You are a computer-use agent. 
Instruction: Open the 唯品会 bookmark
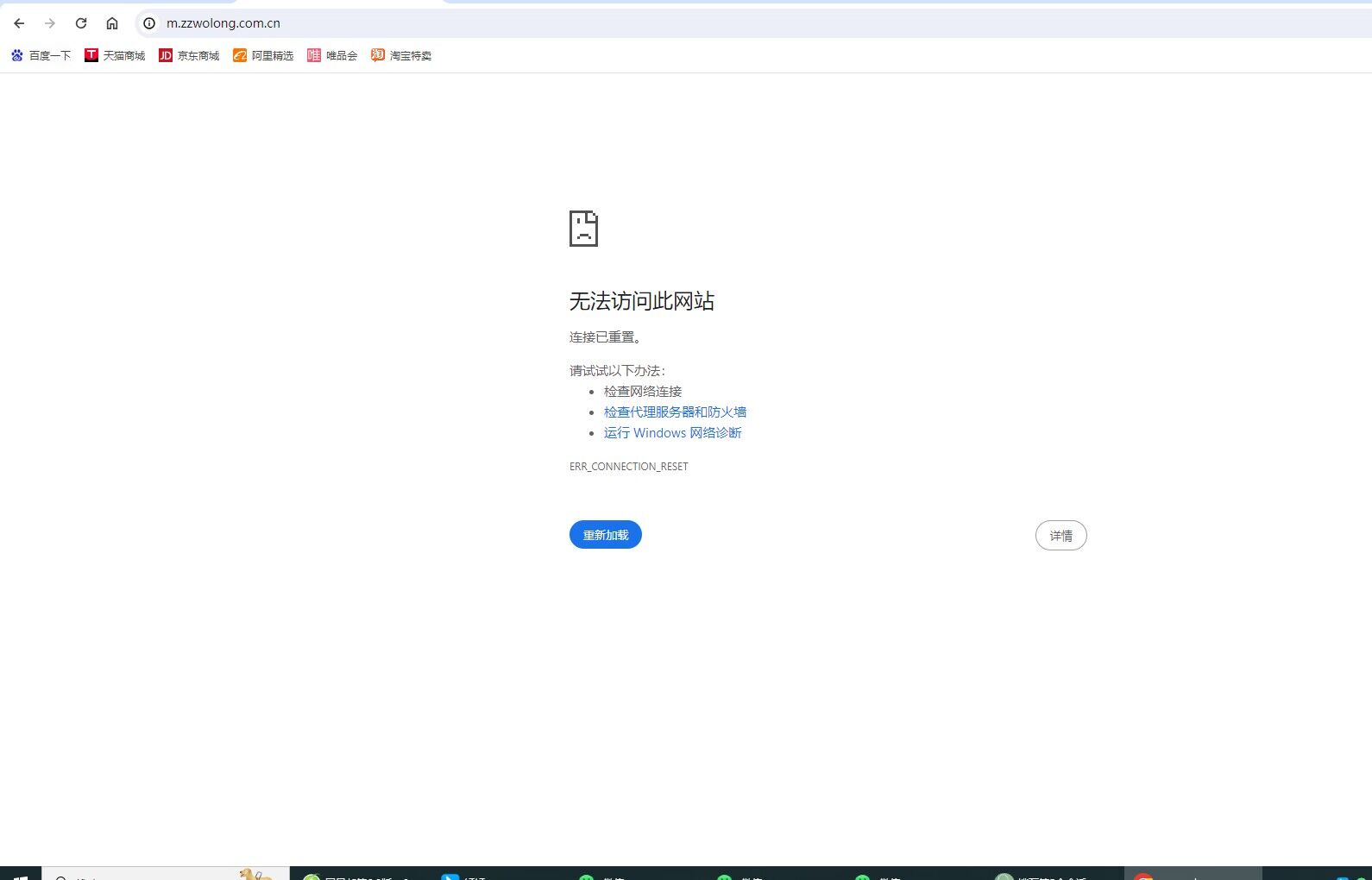coord(332,55)
